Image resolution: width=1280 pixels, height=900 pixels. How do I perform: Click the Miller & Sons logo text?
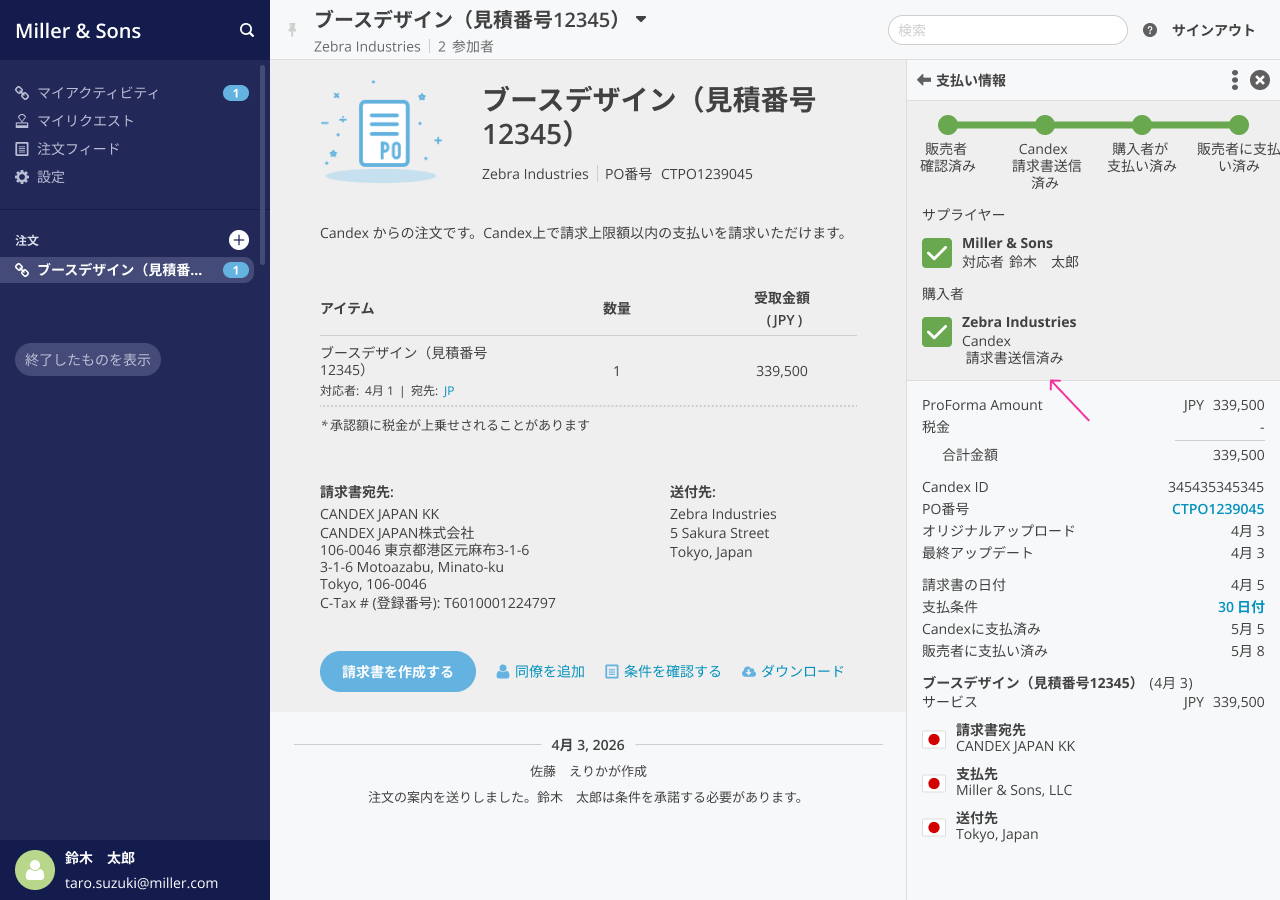pos(78,31)
